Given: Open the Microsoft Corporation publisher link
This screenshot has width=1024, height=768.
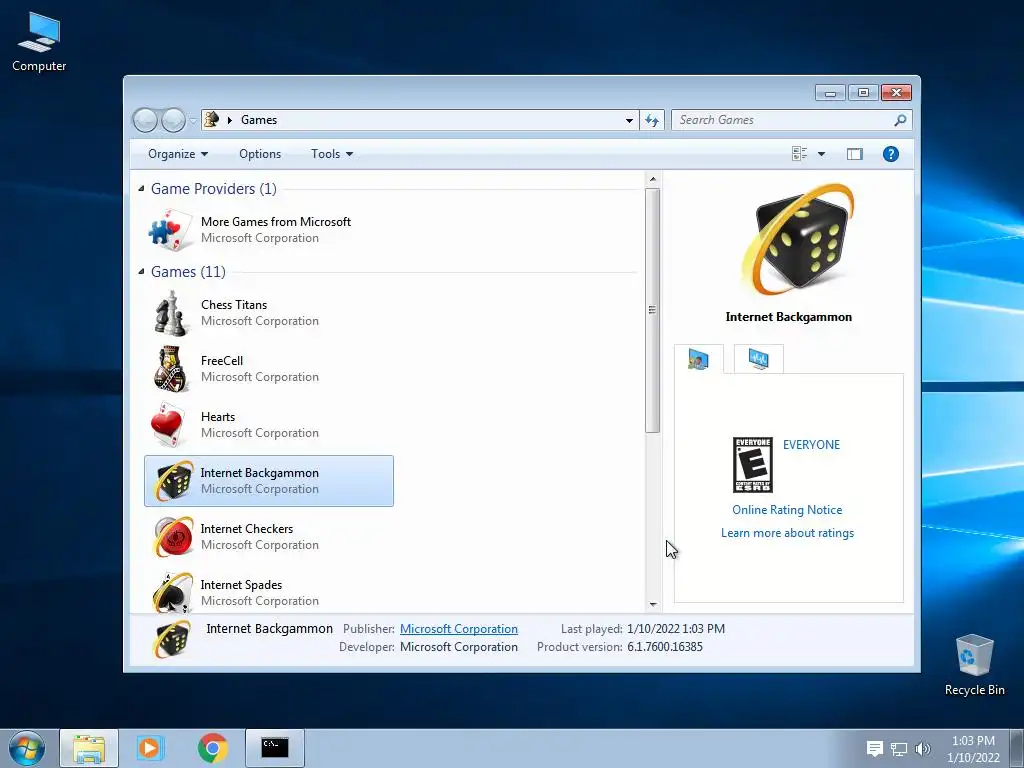Looking at the screenshot, I should 458,629.
